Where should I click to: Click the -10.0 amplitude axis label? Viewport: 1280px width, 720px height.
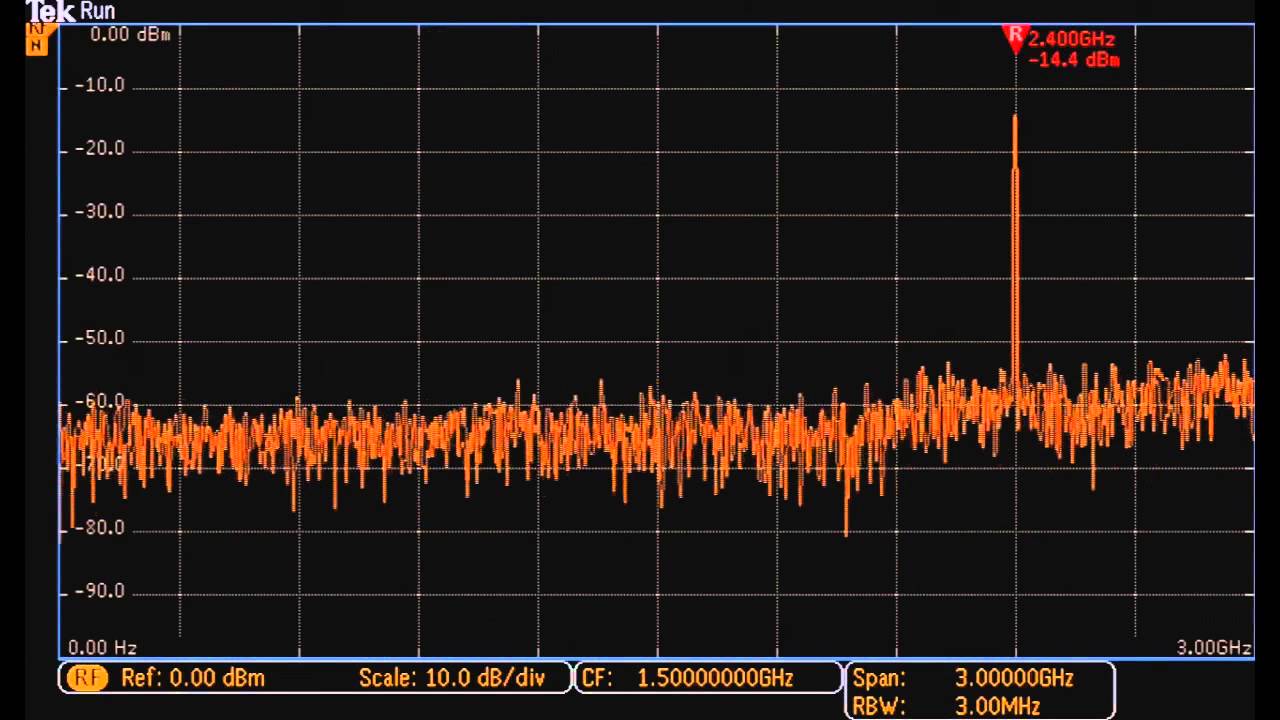pyautogui.click(x=99, y=86)
